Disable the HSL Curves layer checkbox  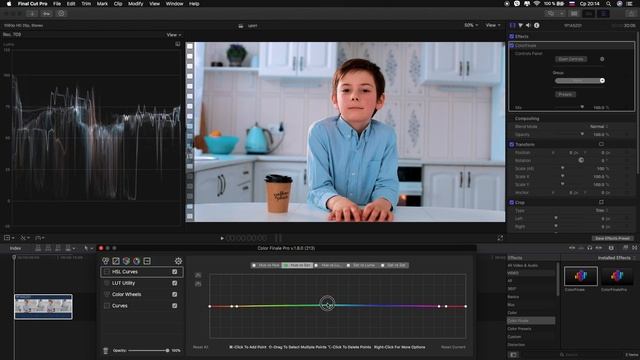pyautogui.click(x=175, y=272)
